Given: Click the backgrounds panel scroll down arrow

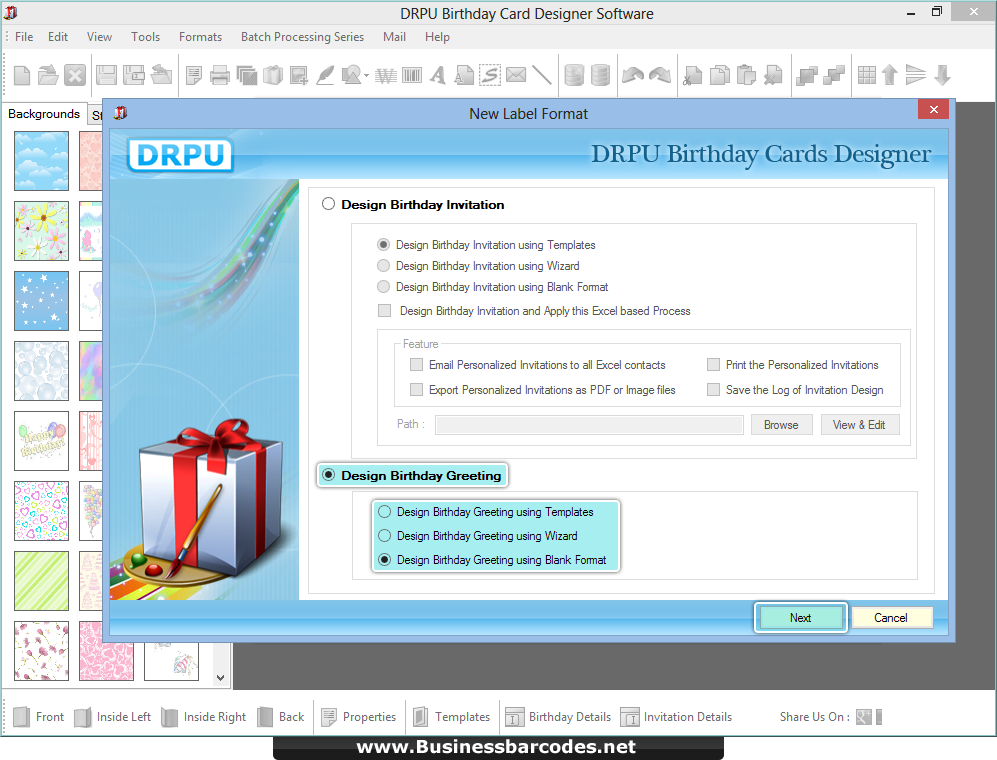Looking at the screenshot, I should [221, 677].
